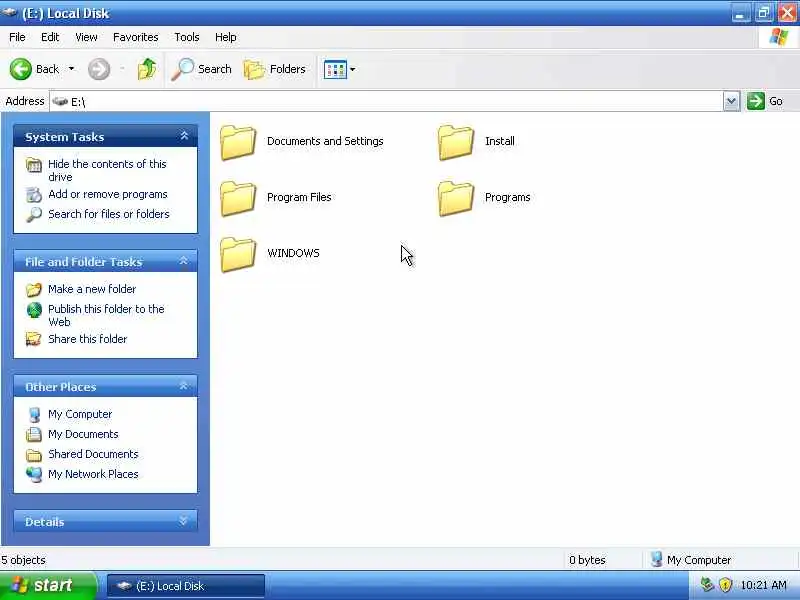
Task: Select the WINDOWS folder icon
Action: click(238, 254)
